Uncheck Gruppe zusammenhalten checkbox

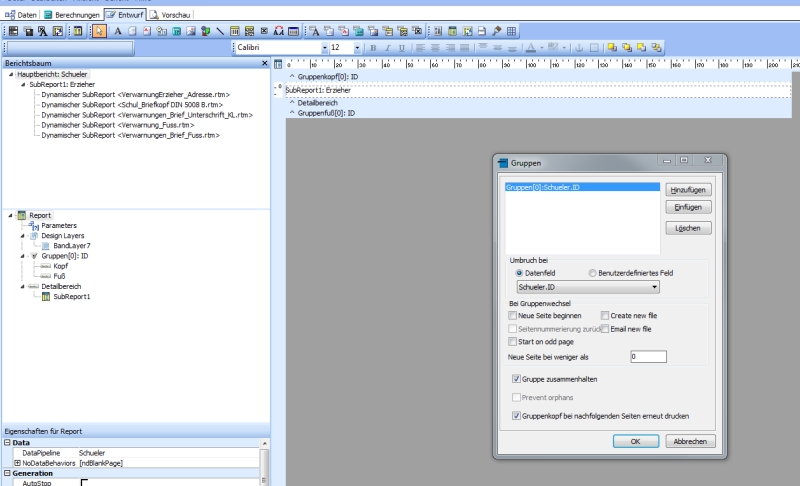click(x=516, y=379)
